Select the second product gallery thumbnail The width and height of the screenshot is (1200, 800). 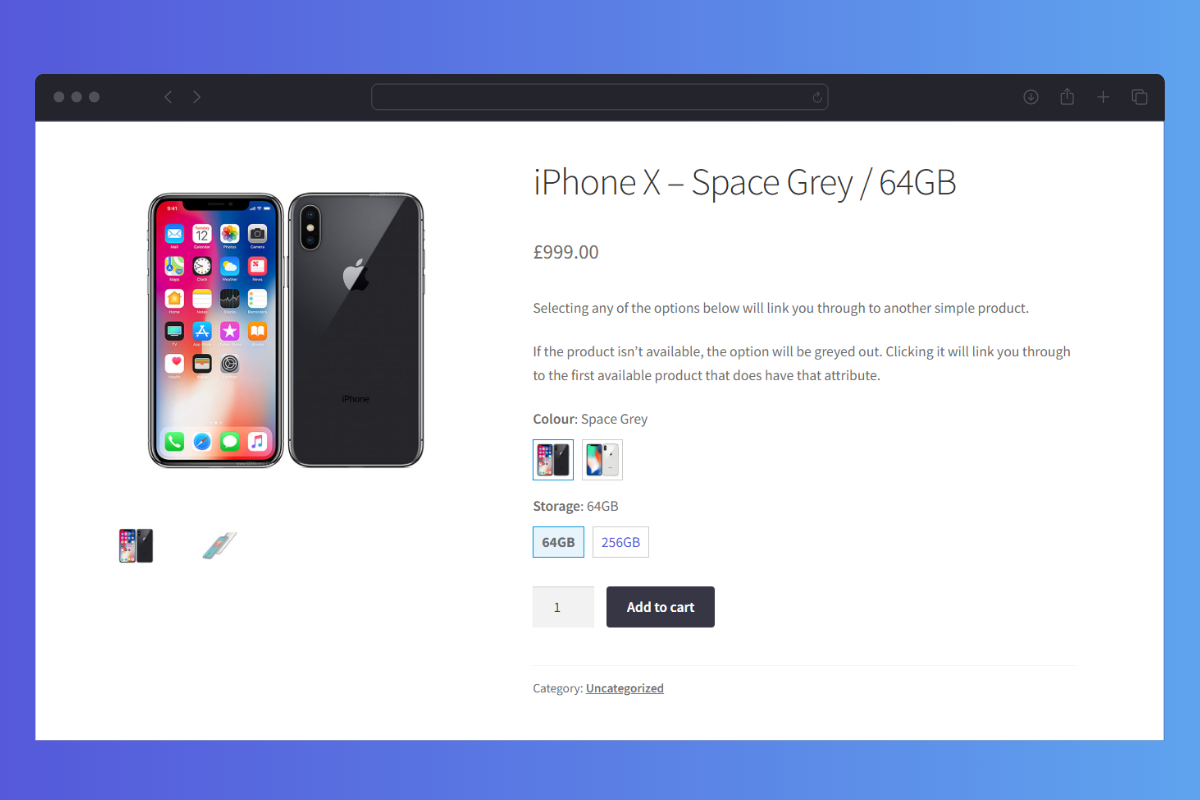pos(219,546)
